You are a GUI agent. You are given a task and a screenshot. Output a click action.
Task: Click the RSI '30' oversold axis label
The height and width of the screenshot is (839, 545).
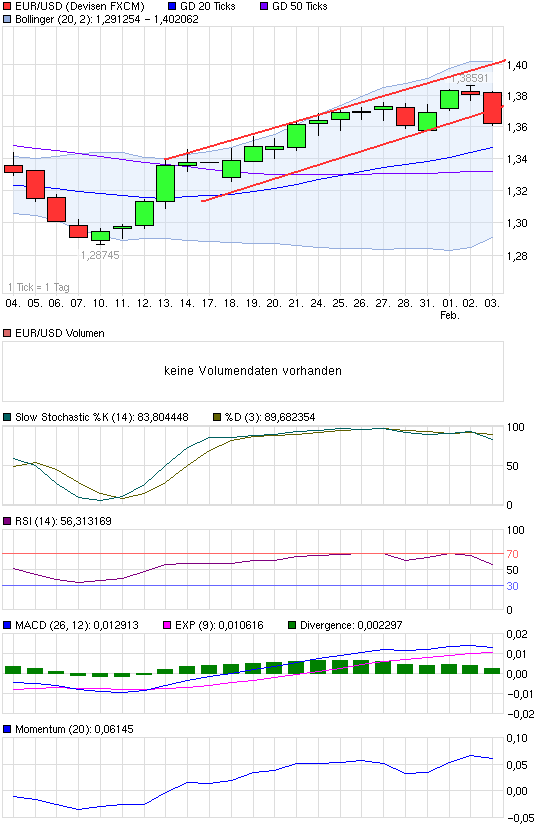(512, 586)
